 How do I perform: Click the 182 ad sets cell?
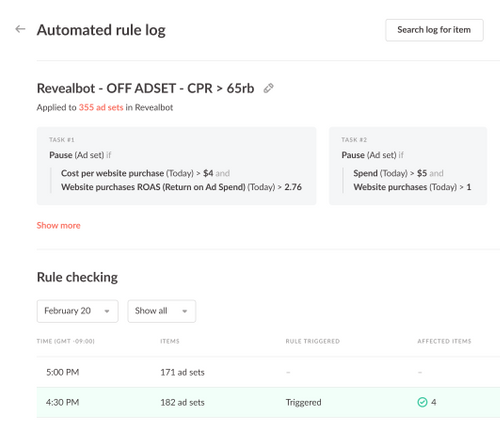[x=182, y=402]
